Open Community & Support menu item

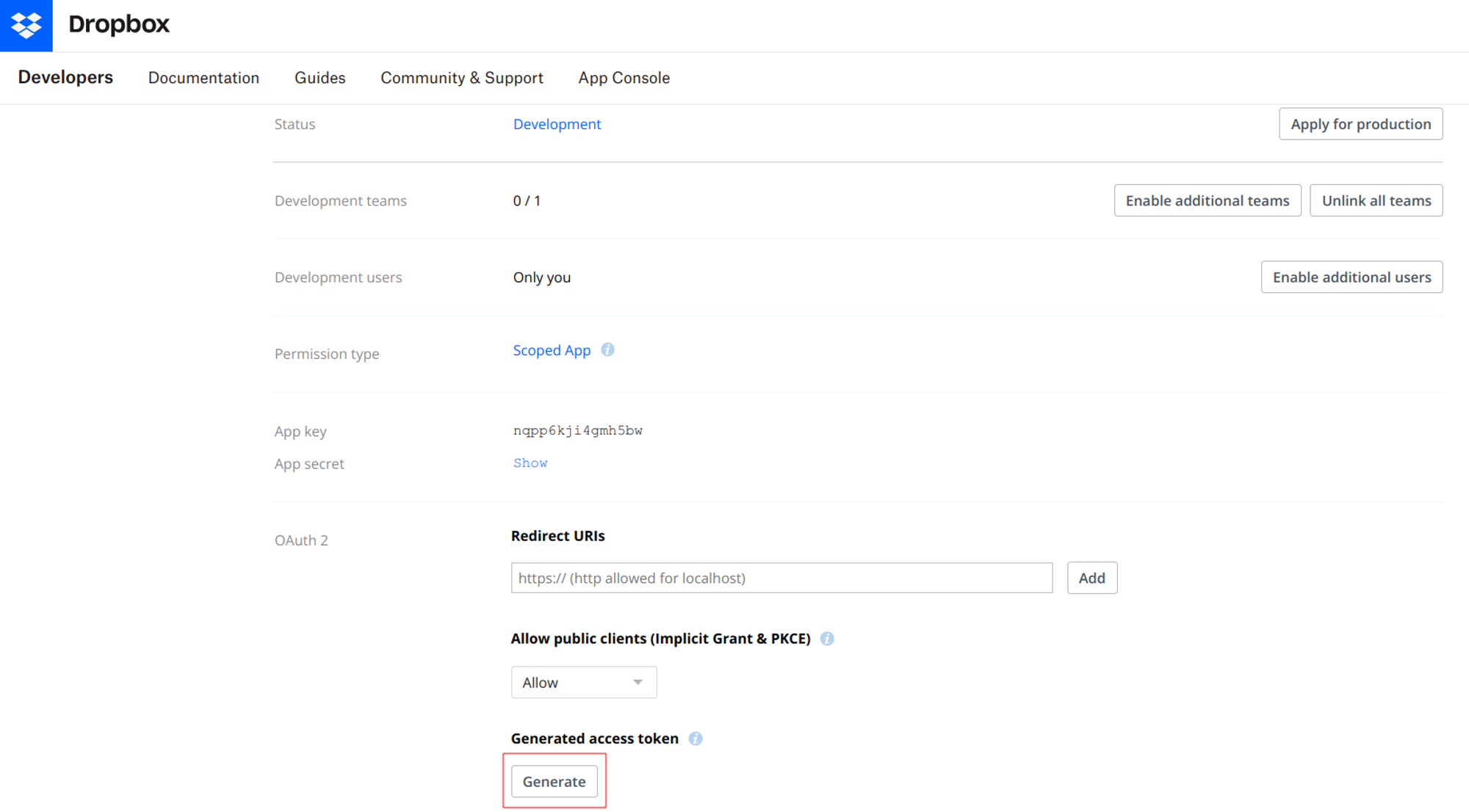(462, 78)
